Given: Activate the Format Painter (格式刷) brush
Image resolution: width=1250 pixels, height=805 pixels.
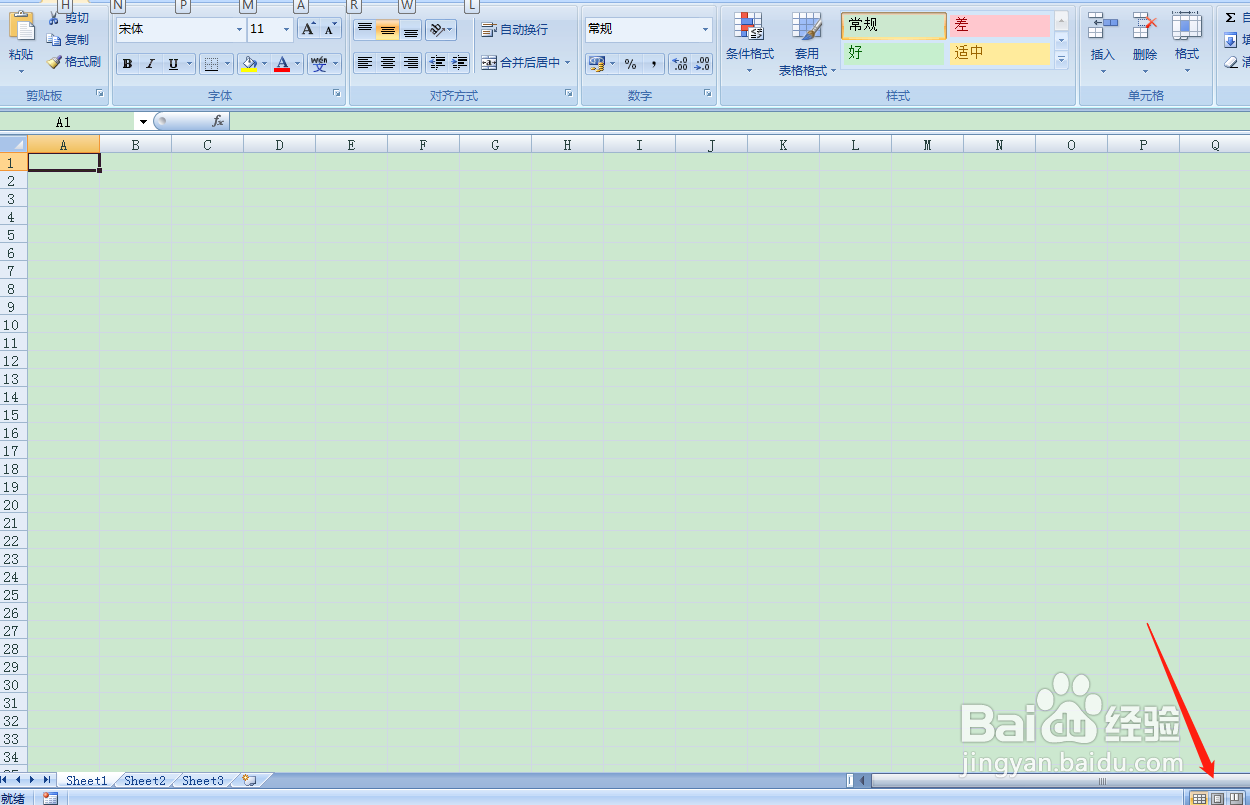Looking at the screenshot, I should tap(74, 62).
